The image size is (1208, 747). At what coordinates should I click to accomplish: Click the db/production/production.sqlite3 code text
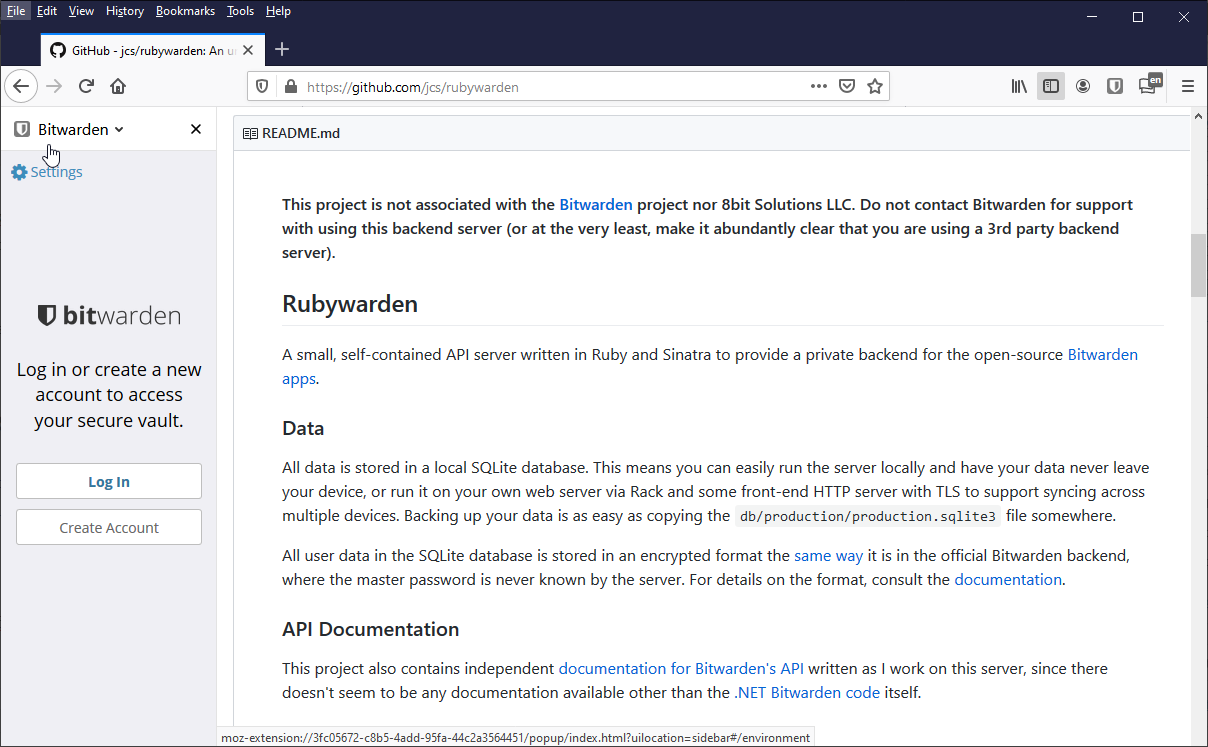pyautogui.click(x=868, y=516)
